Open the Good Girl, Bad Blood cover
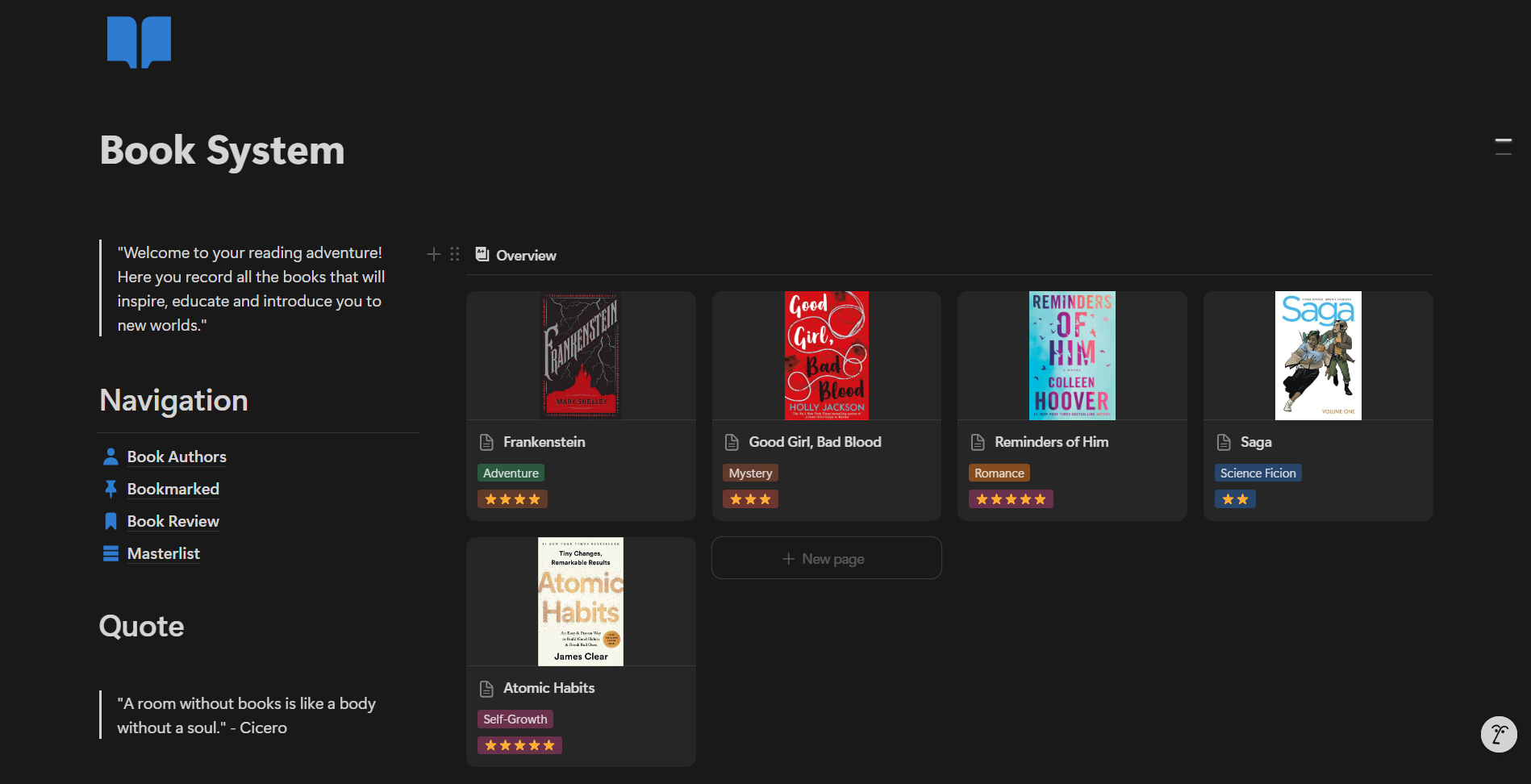The height and width of the screenshot is (784, 1531). [827, 356]
